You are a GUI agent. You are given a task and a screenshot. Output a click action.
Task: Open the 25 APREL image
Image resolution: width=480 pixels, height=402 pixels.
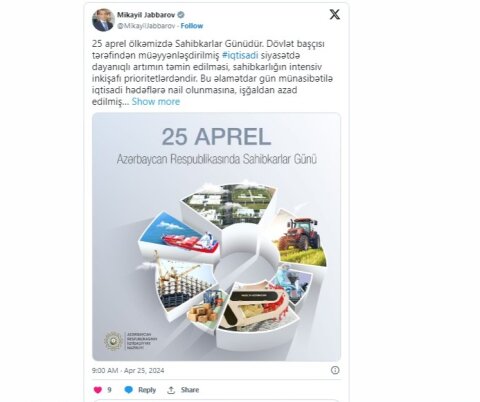coord(216,237)
